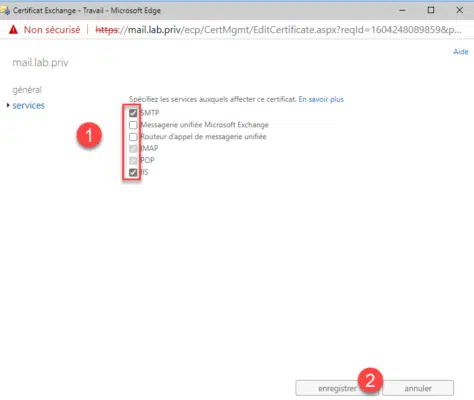Enable Messagerie unifiée Microsoft Exchange checkbox
474x400 pixels.
133,125
